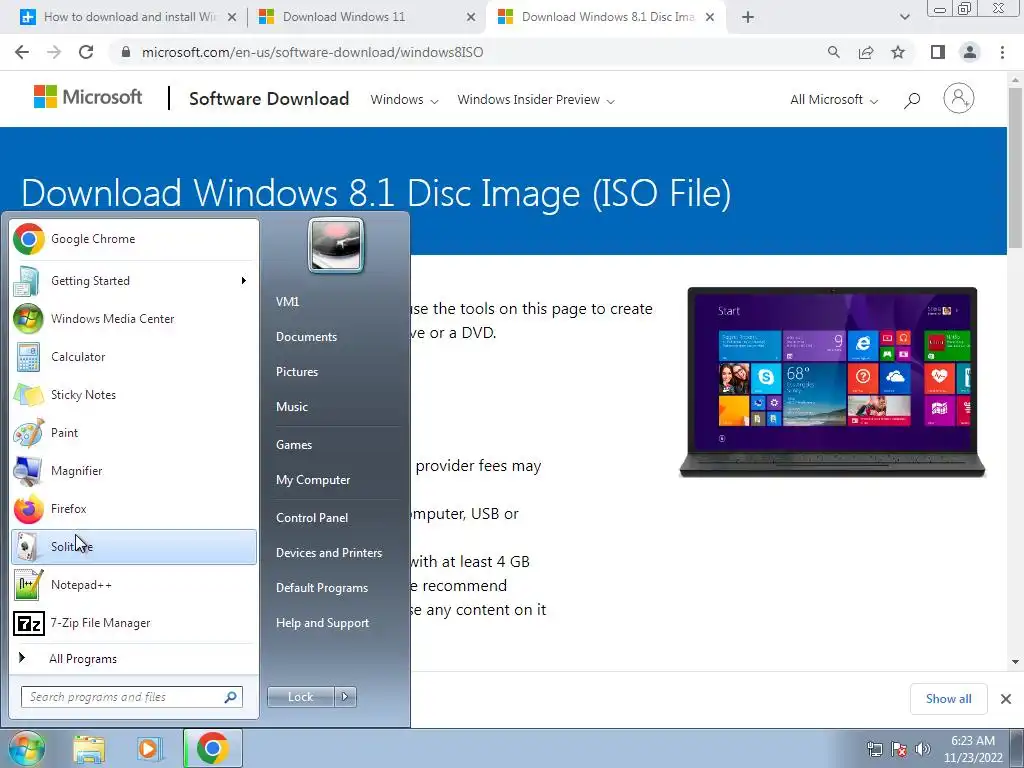Close the Download Windows 11 tab
The height and width of the screenshot is (768, 1024).
click(x=471, y=17)
